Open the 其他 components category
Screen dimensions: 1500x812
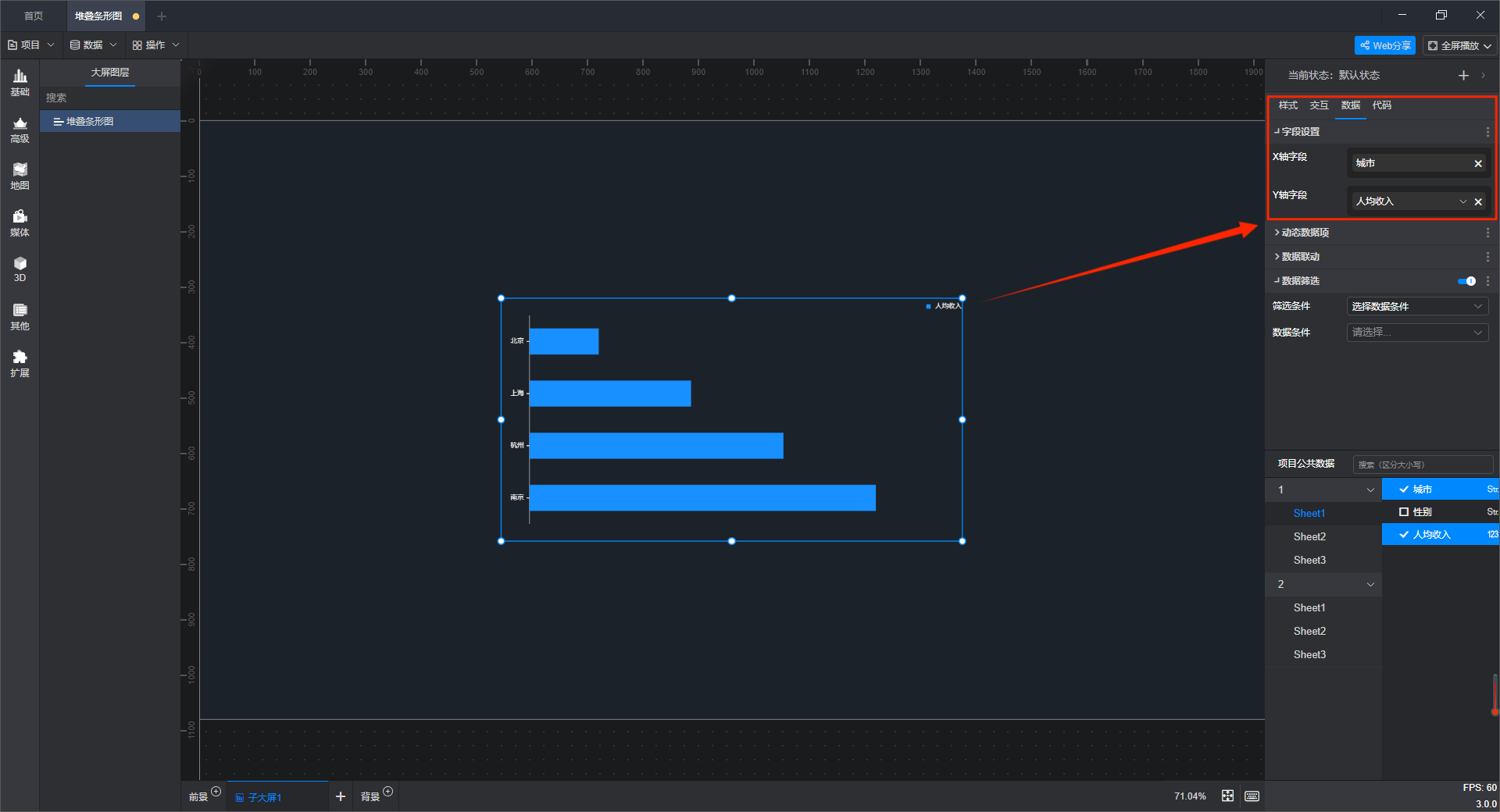20,317
